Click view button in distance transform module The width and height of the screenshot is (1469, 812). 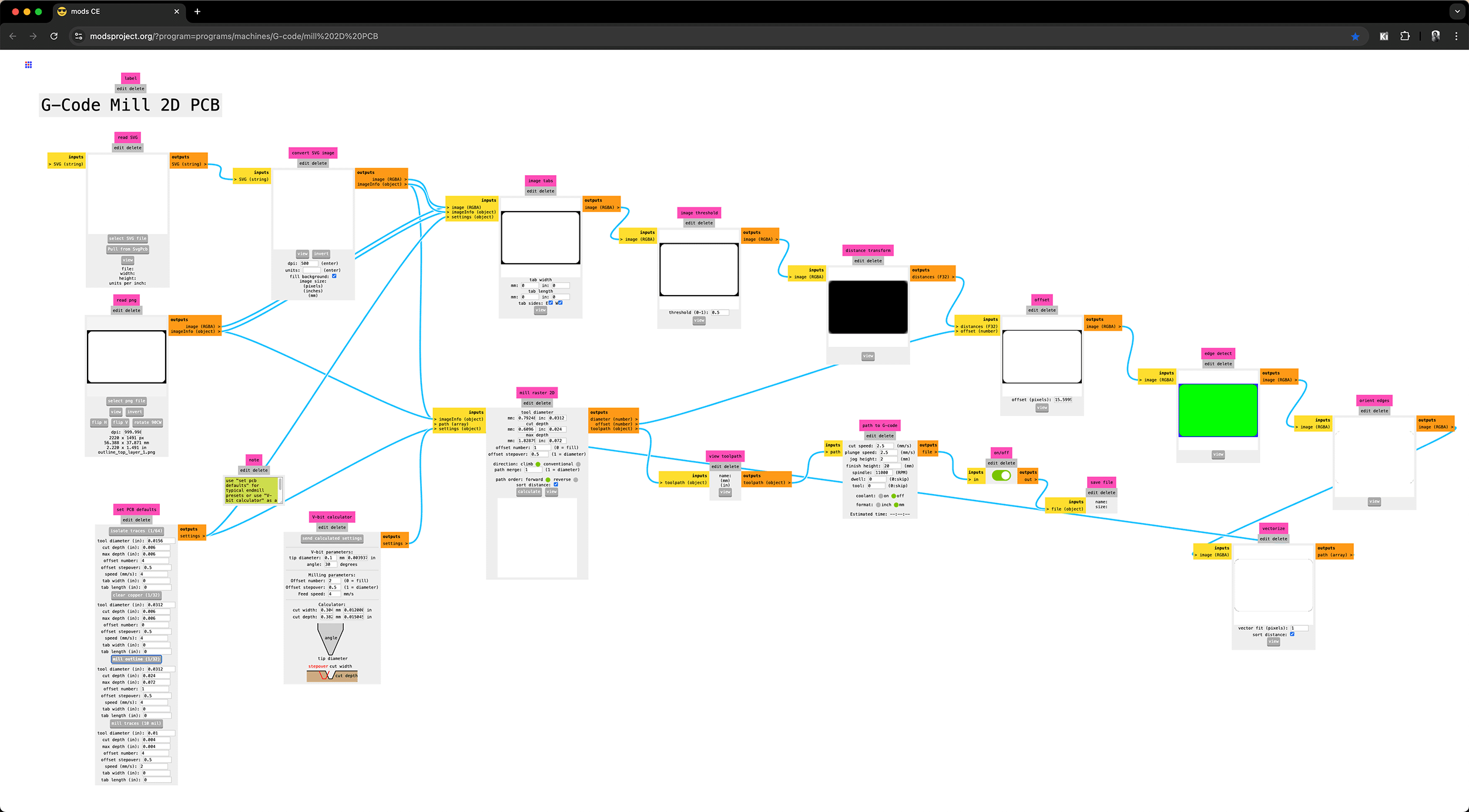click(x=868, y=356)
